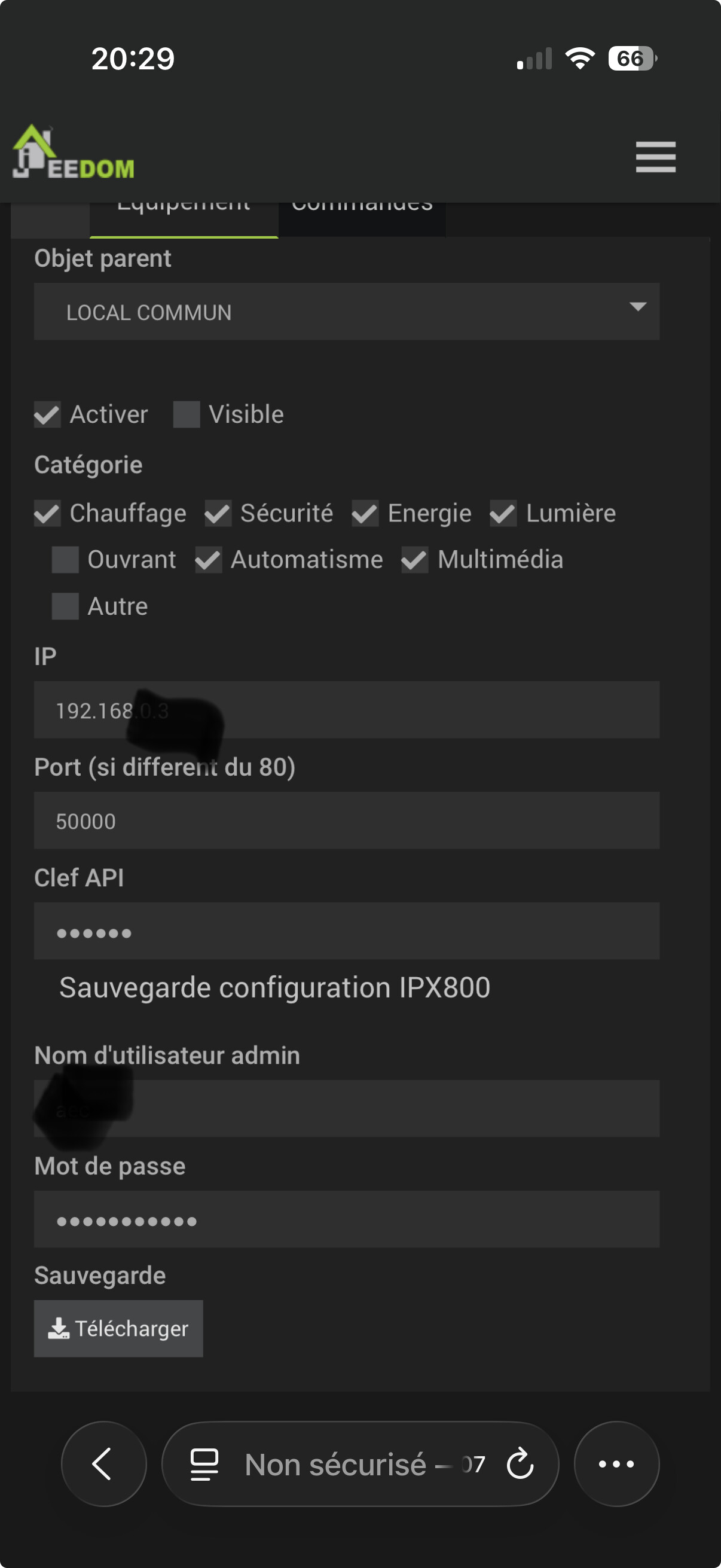The image size is (721, 1568).
Task: Open the LOCAL COMMUN selection list
Action: (x=346, y=312)
